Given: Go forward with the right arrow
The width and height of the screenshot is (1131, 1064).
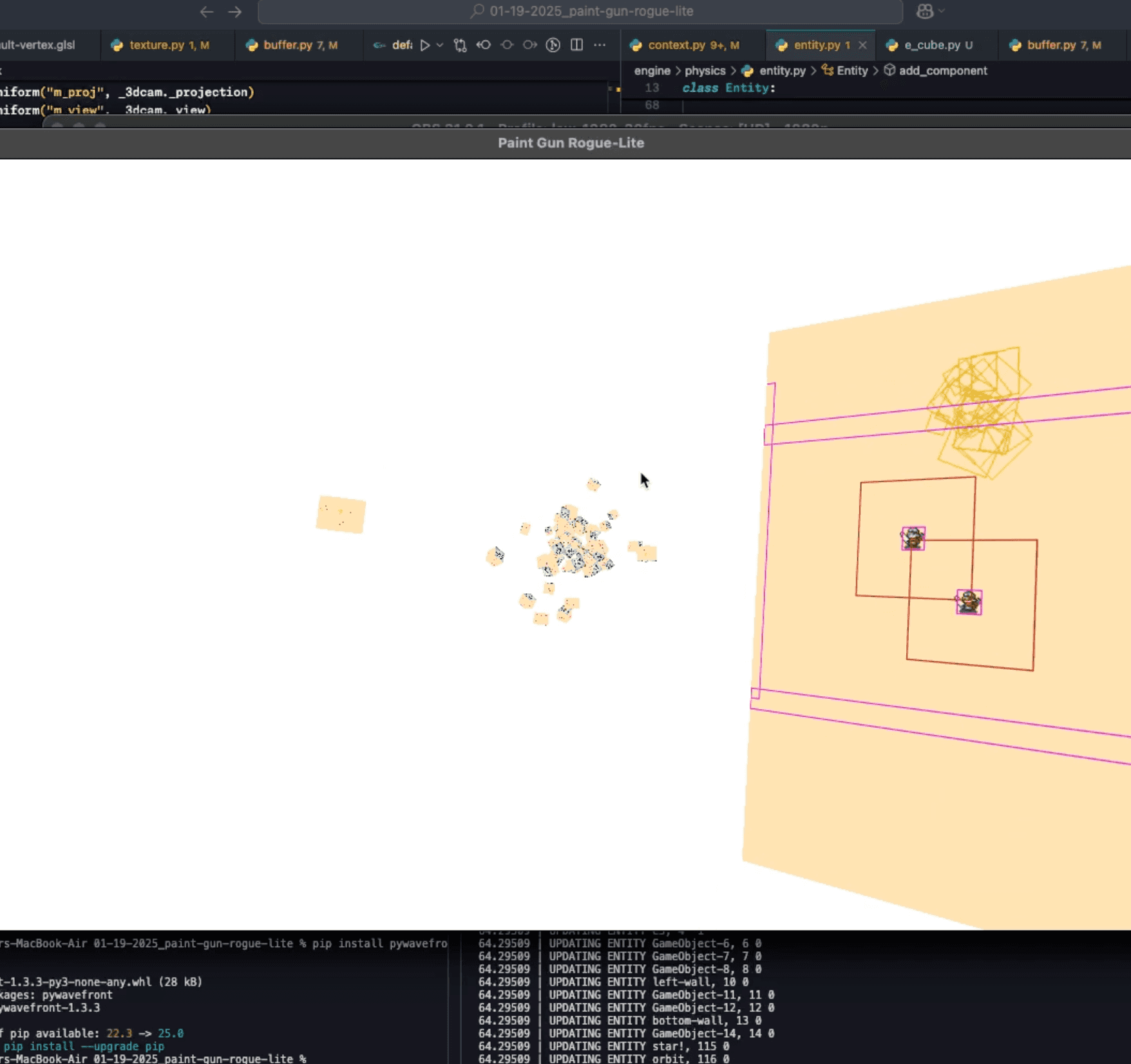Looking at the screenshot, I should point(235,12).
